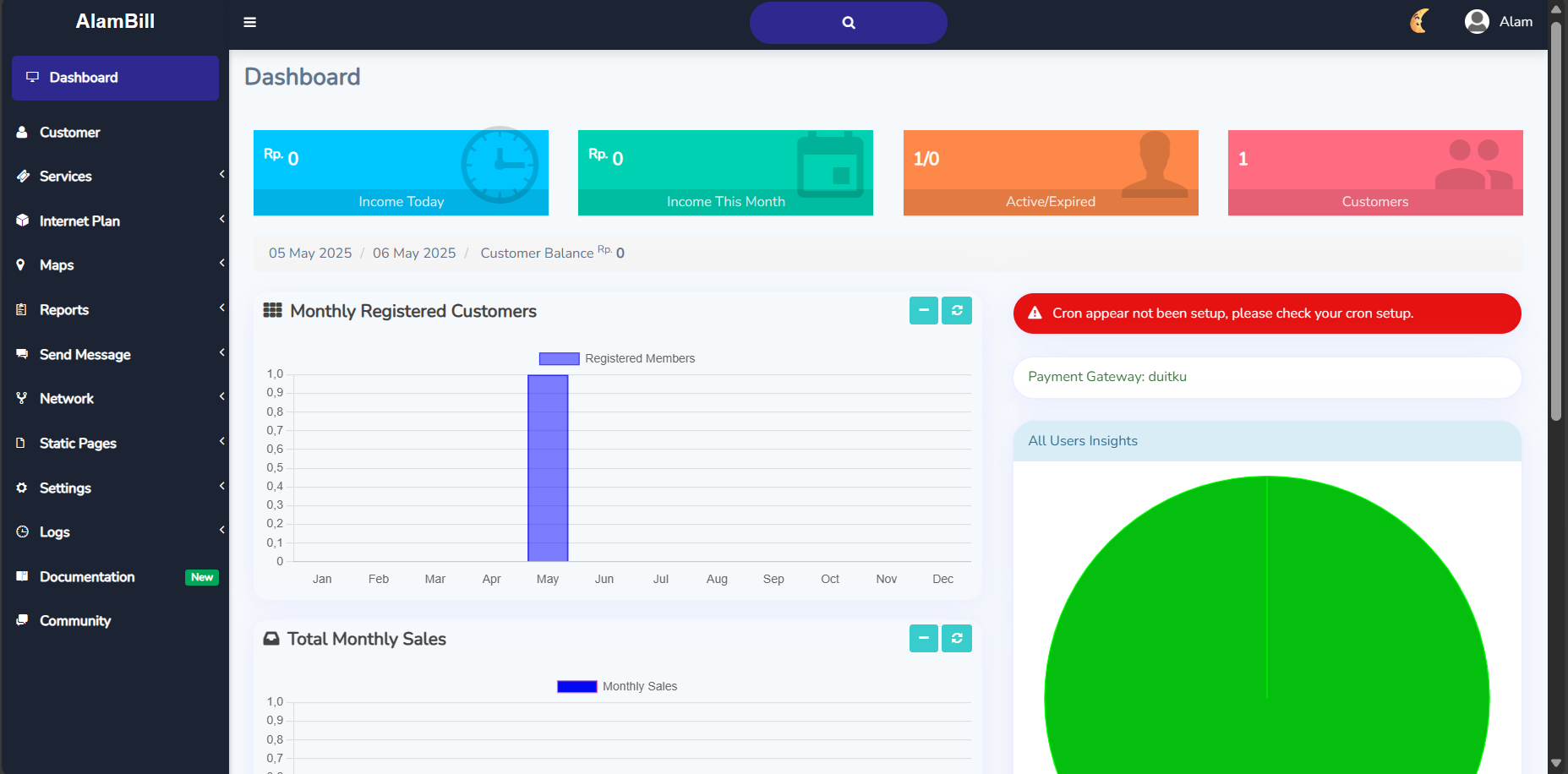
Task: Click the Documentation book icon
Action: [x=22, y=576]
